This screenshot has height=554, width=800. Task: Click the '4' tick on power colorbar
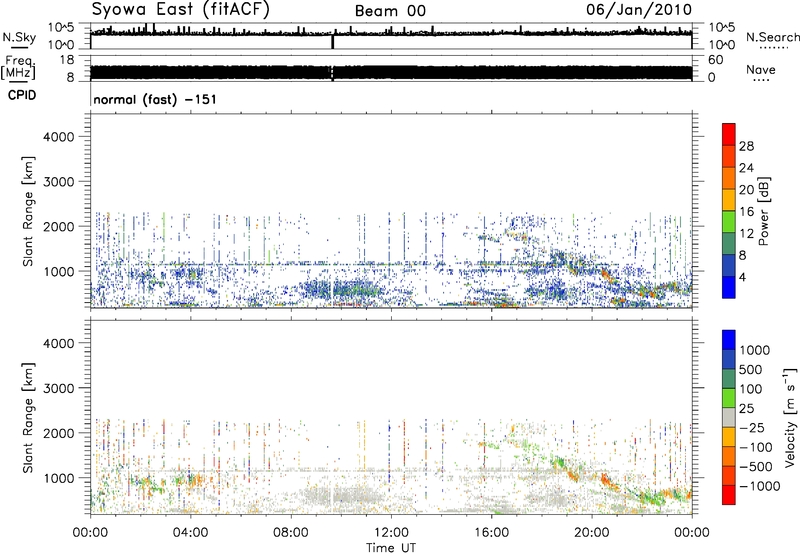(742, 277)
